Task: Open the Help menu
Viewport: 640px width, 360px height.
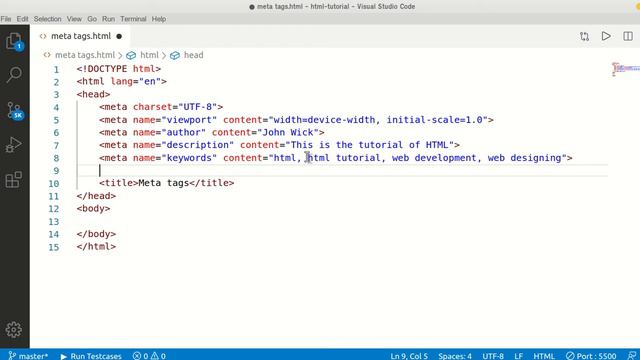Action: click(159, 19)
